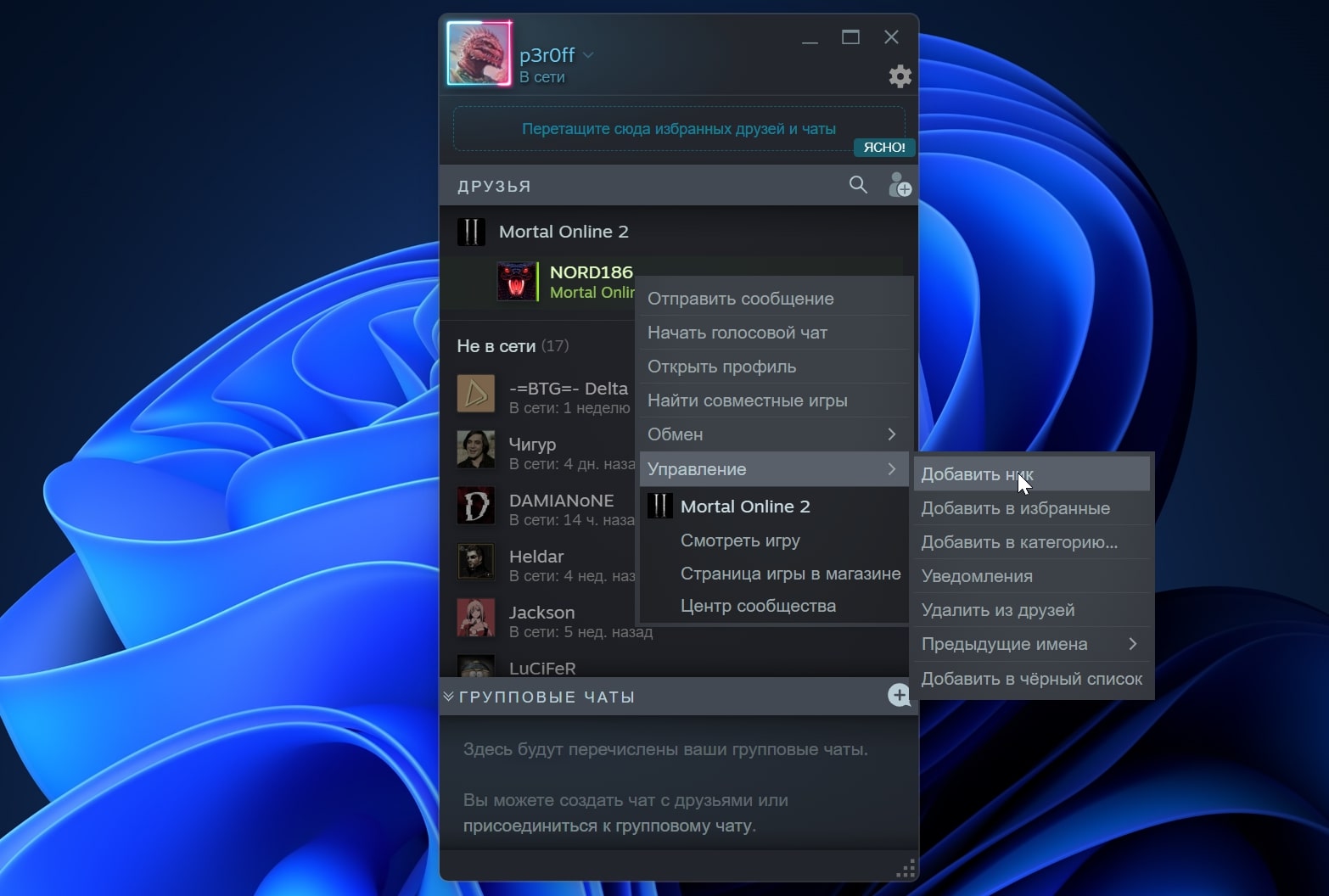Image resolution: width=1329 pixels, height=896 pixels.
Task: Click Чигур's avatar picture
Action: pos(476,450)
